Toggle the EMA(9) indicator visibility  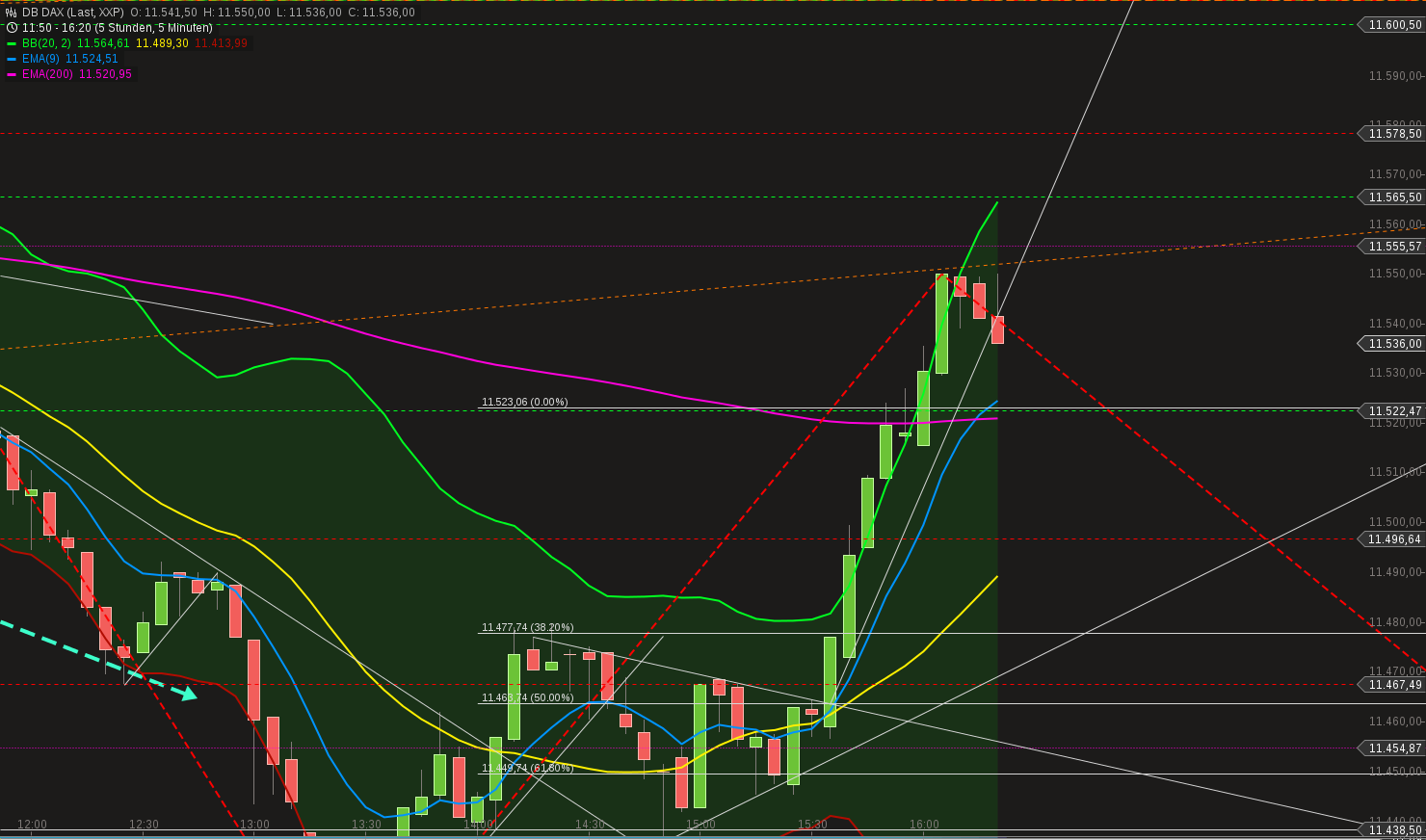[12, 58]
